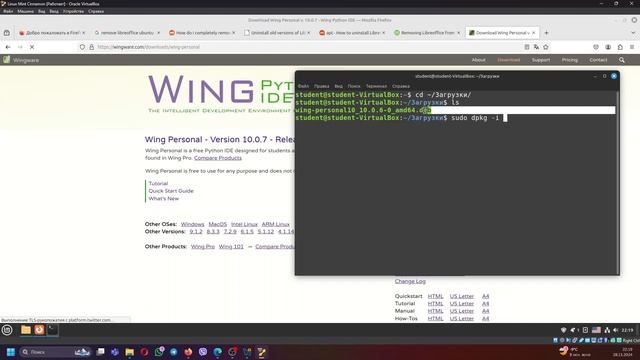Open File Explorer in Windows taskbar
Image resolution: width=640 pixels, height=360 pixels.
coord(129,352)
